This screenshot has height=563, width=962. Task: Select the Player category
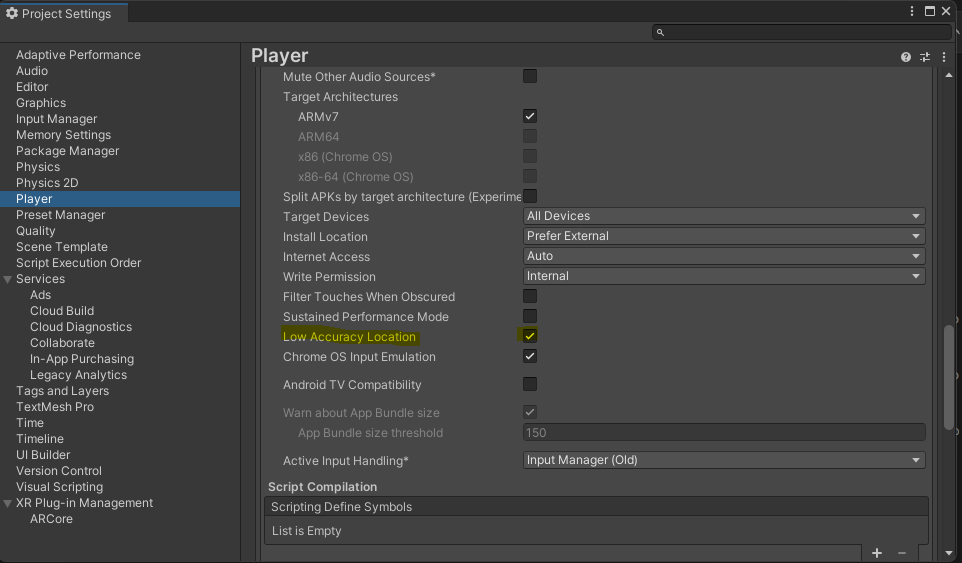pos(120,199)
